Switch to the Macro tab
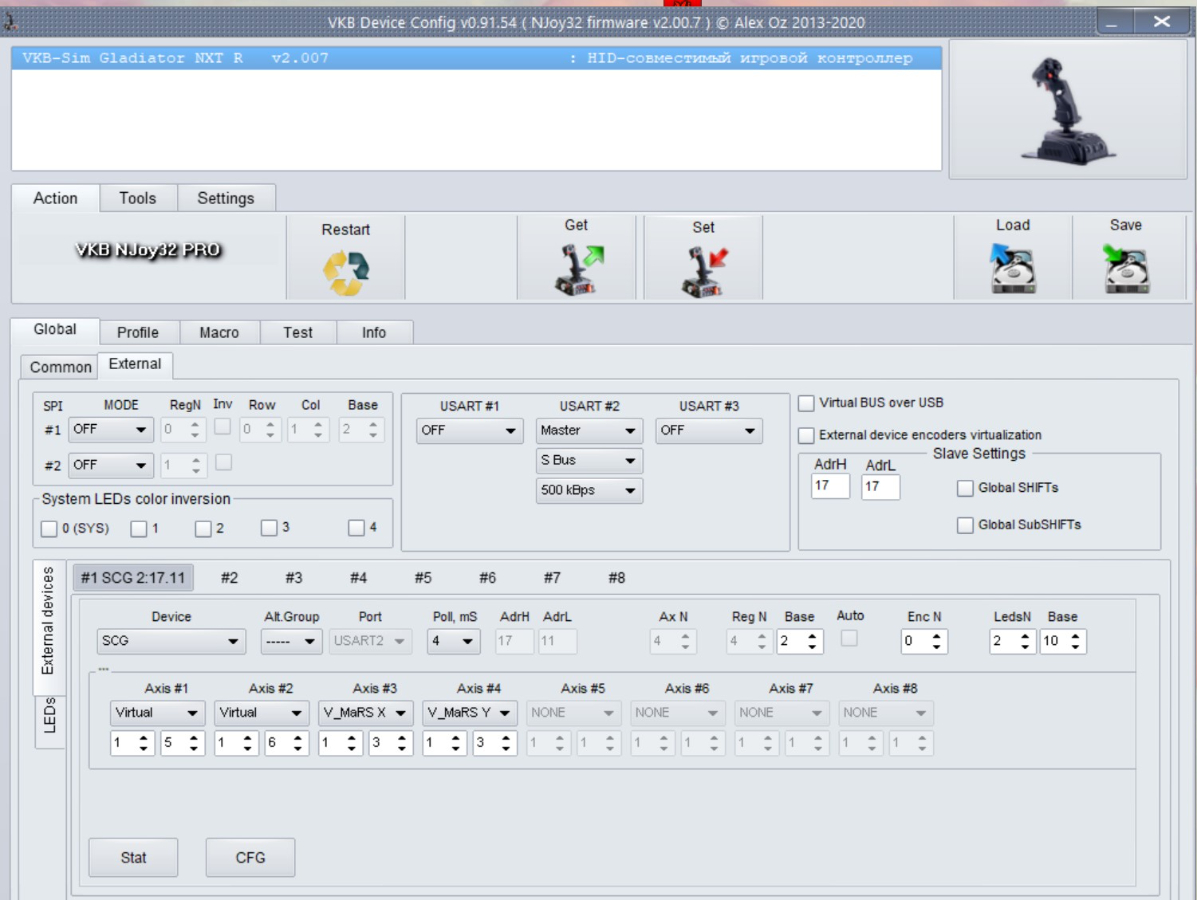The width and height of the screenshot is (1197, 900). (x=219, y=333)
